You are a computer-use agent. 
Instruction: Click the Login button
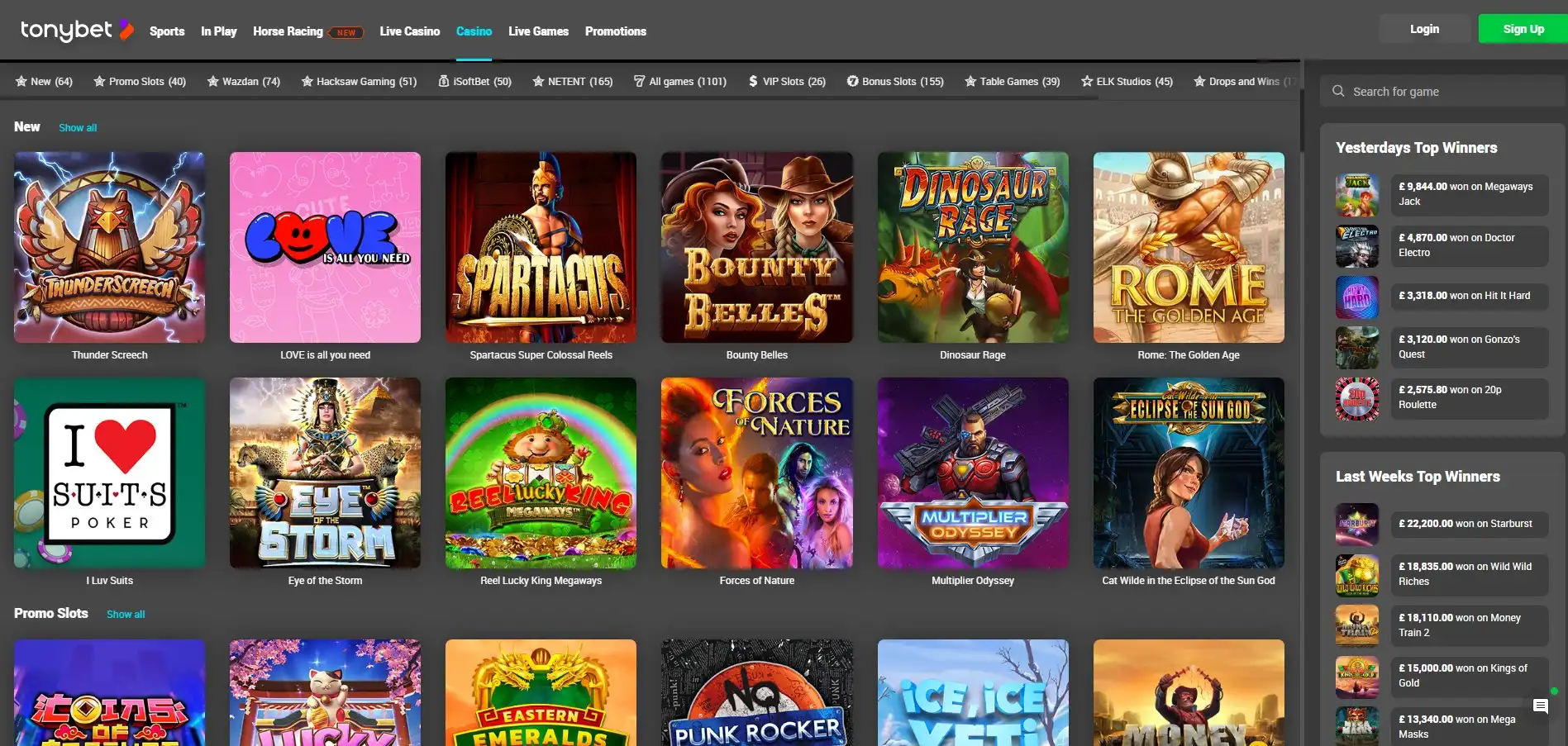1423,29
